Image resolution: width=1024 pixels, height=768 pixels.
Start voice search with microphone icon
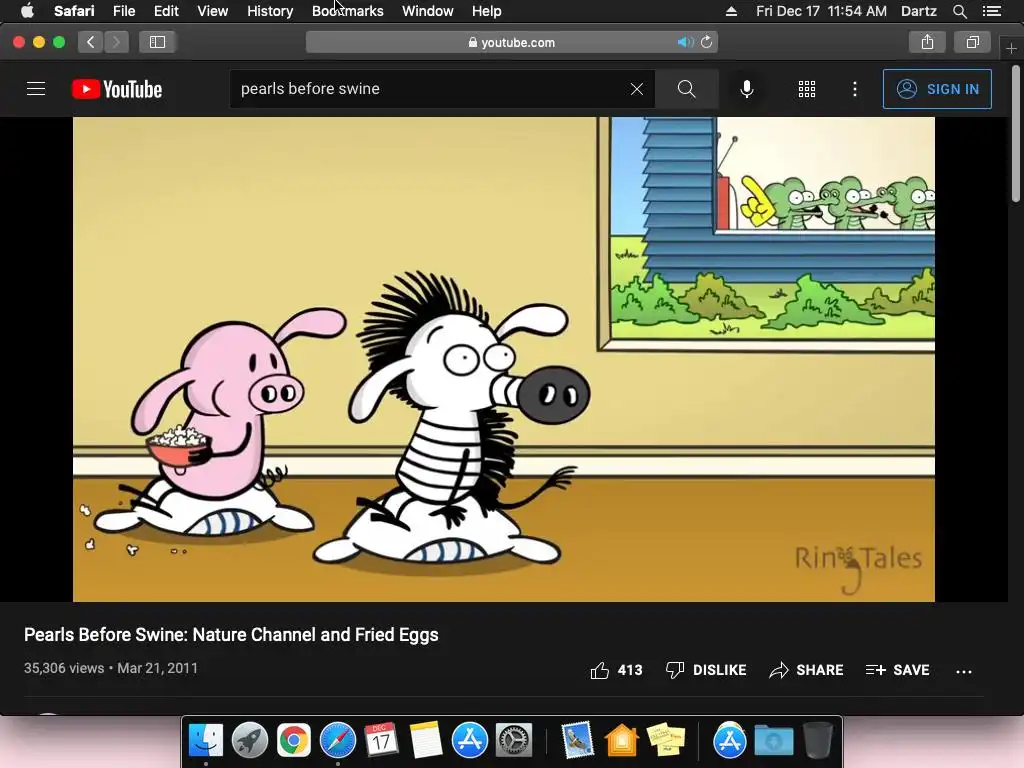[x=746, y=89]
